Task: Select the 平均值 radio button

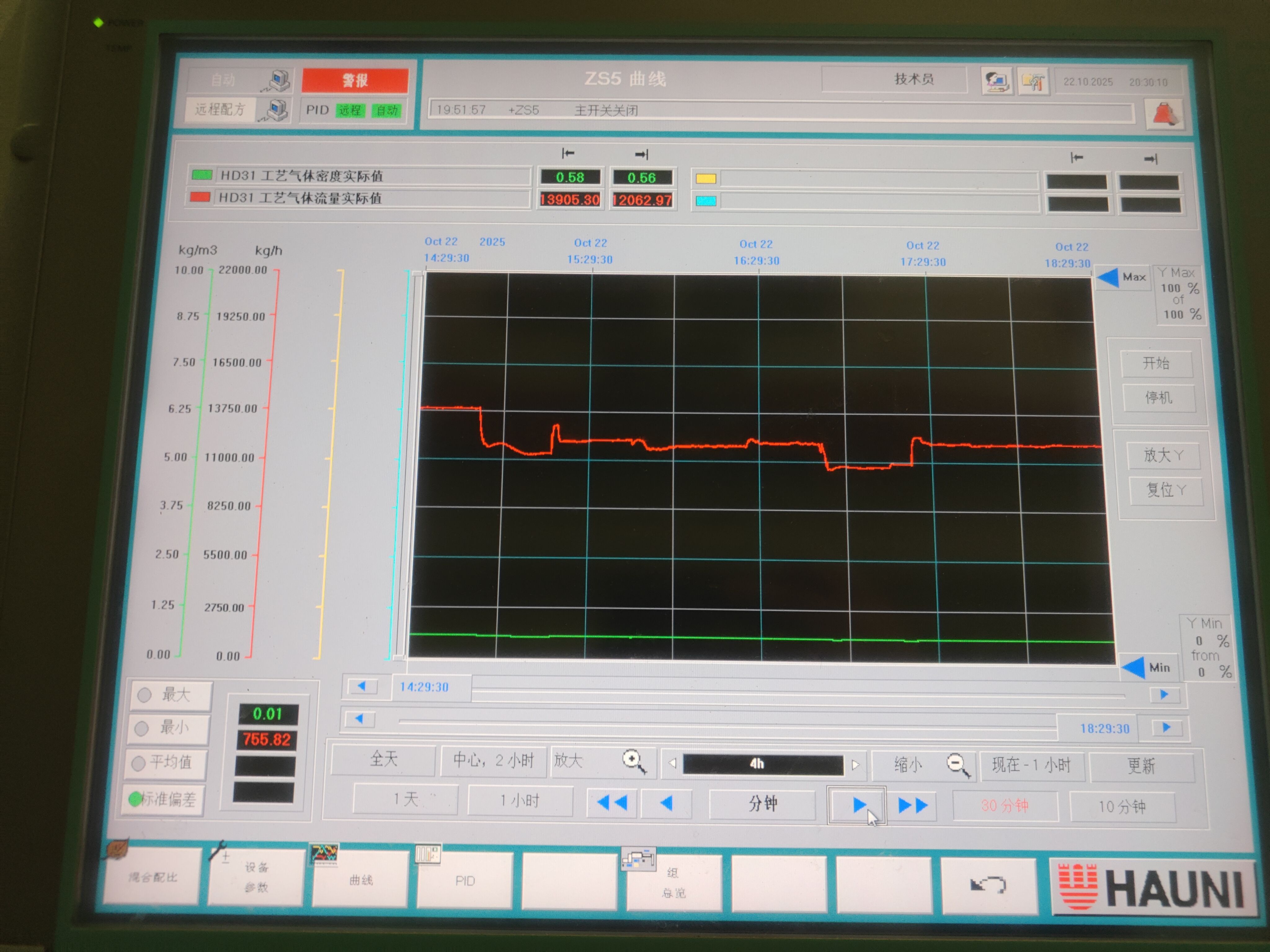Action: 138,763
